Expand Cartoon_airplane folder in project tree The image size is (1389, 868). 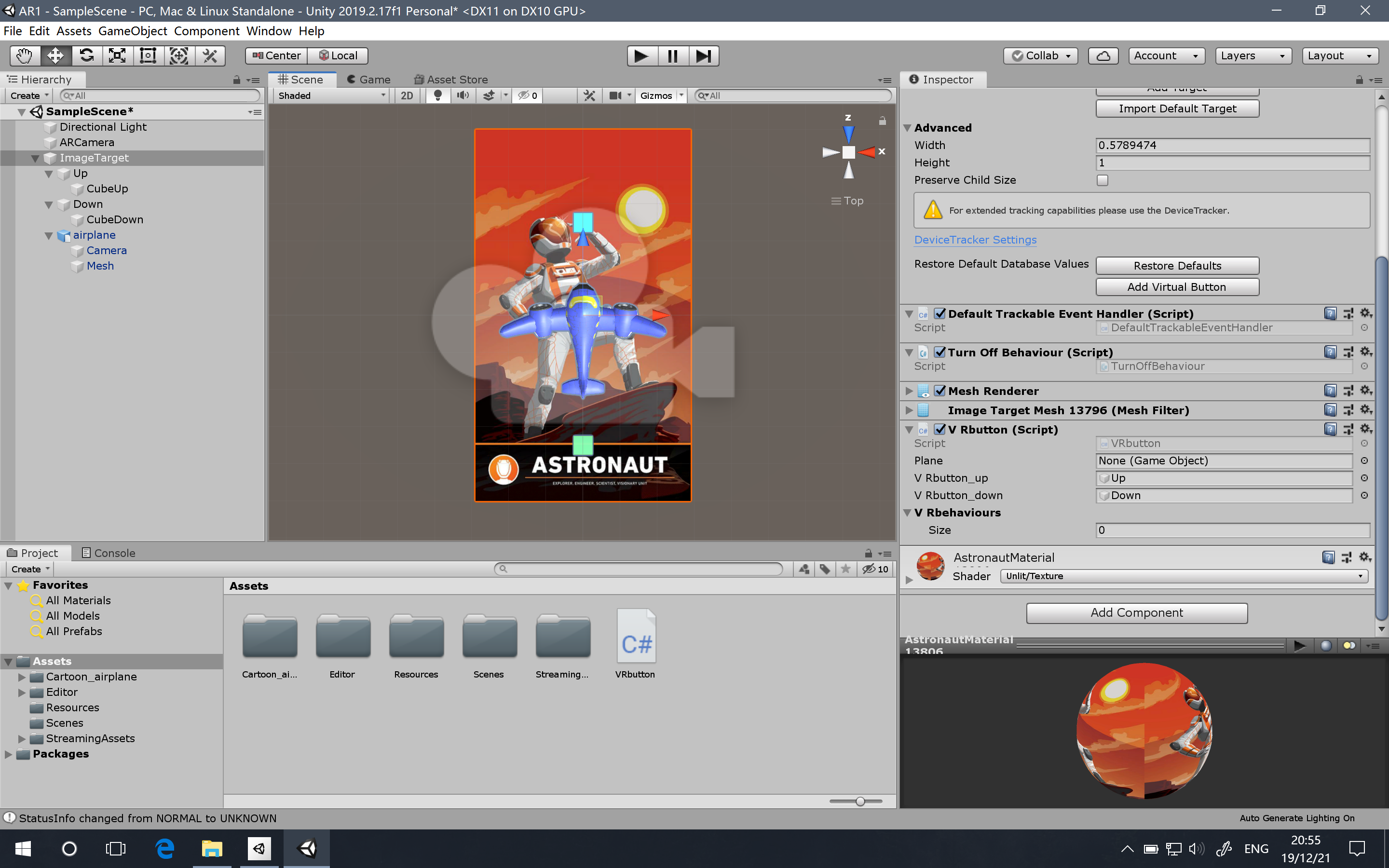[x=22, y=677]
